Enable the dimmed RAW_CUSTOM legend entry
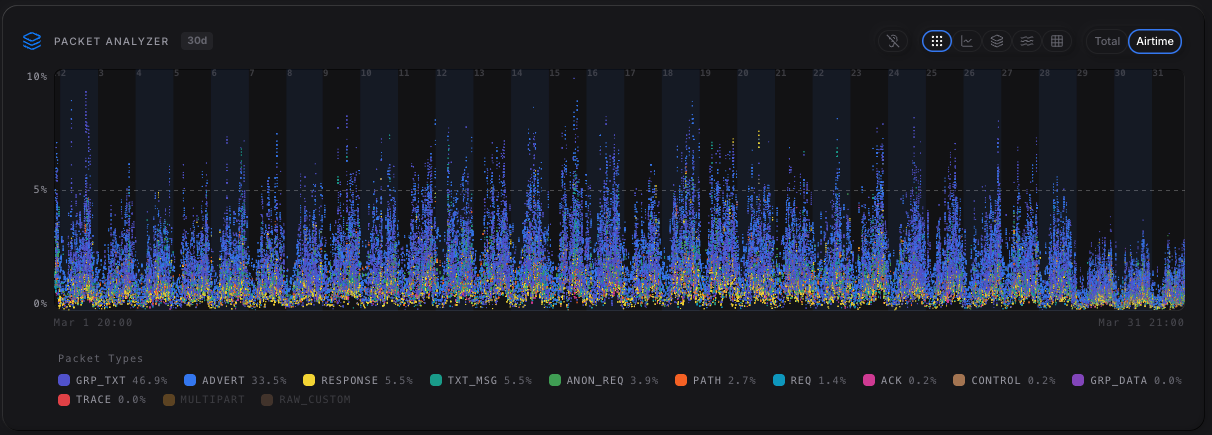 (x=305, y=399)
